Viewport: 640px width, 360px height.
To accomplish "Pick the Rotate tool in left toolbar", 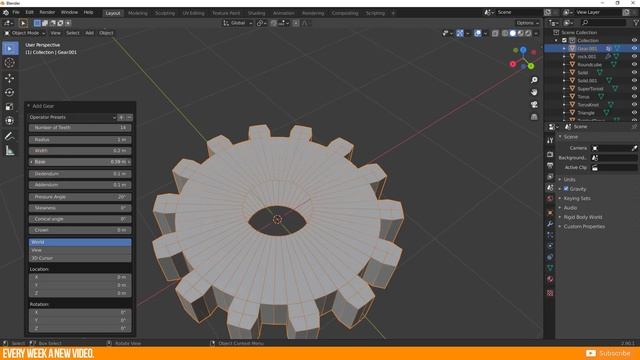I will 10,92.
